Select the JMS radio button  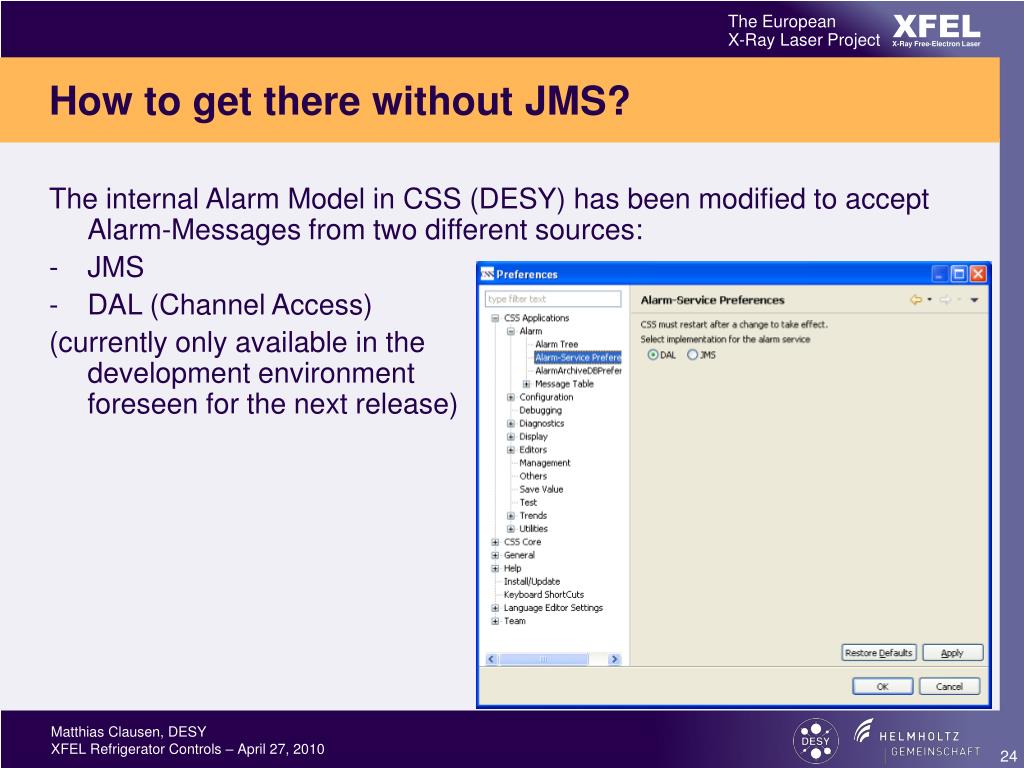pos(692,355)
